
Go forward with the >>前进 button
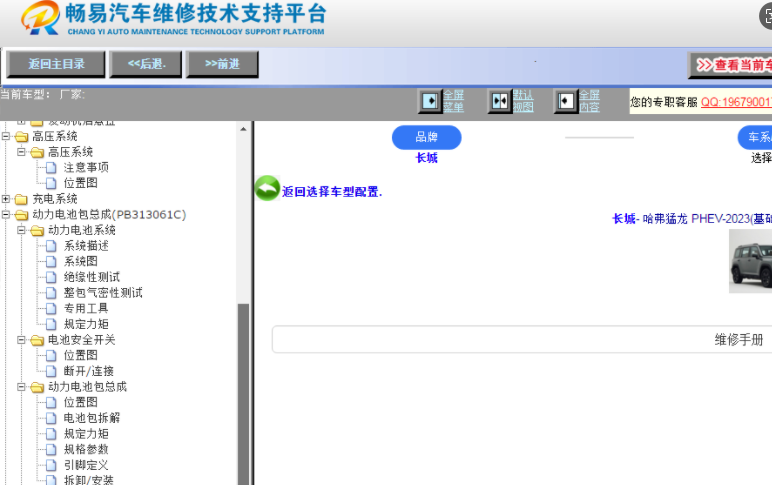(222, 64)
